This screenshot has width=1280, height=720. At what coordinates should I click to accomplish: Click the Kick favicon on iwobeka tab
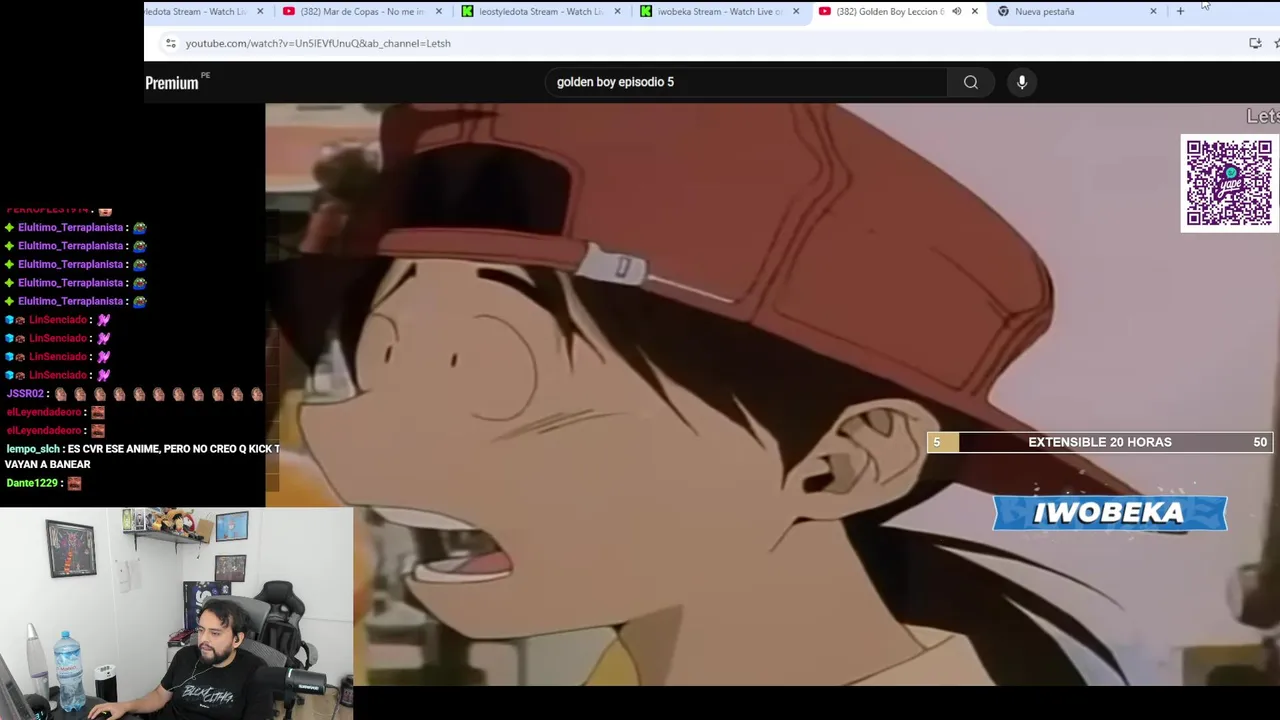click(646, 11)
